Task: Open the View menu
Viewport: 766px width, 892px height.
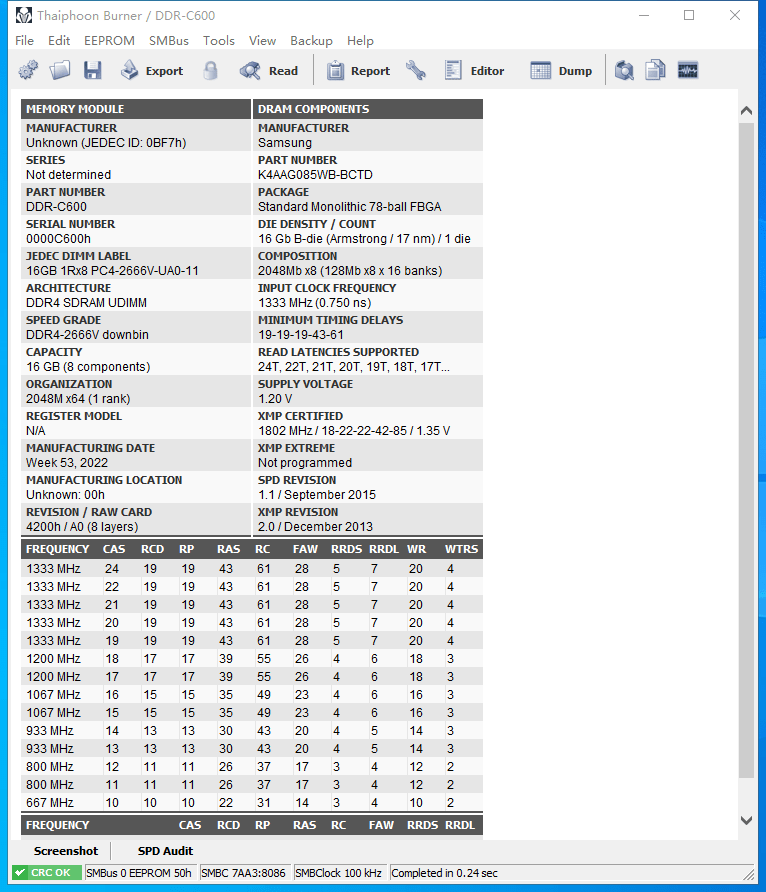Action: (262, 40)
